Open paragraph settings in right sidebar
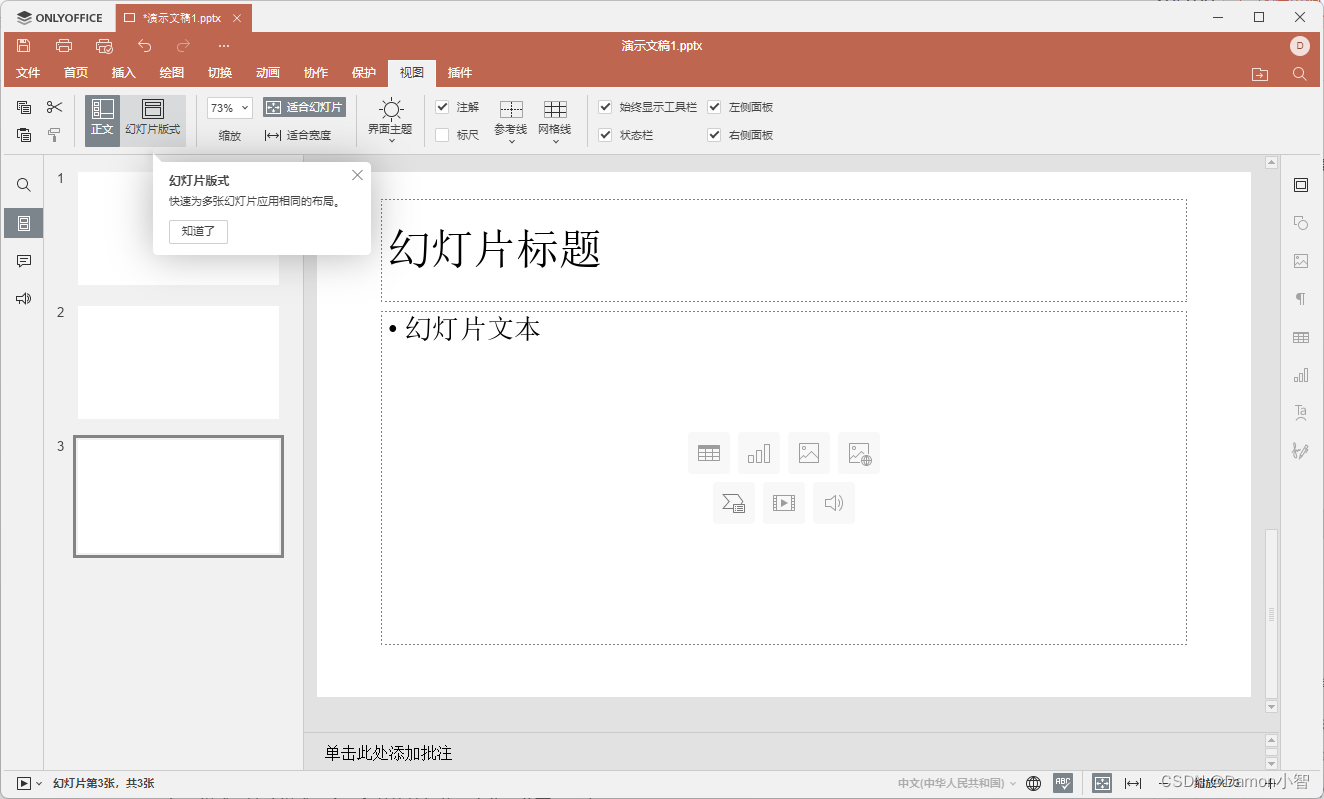 (x=1301, y=299)
